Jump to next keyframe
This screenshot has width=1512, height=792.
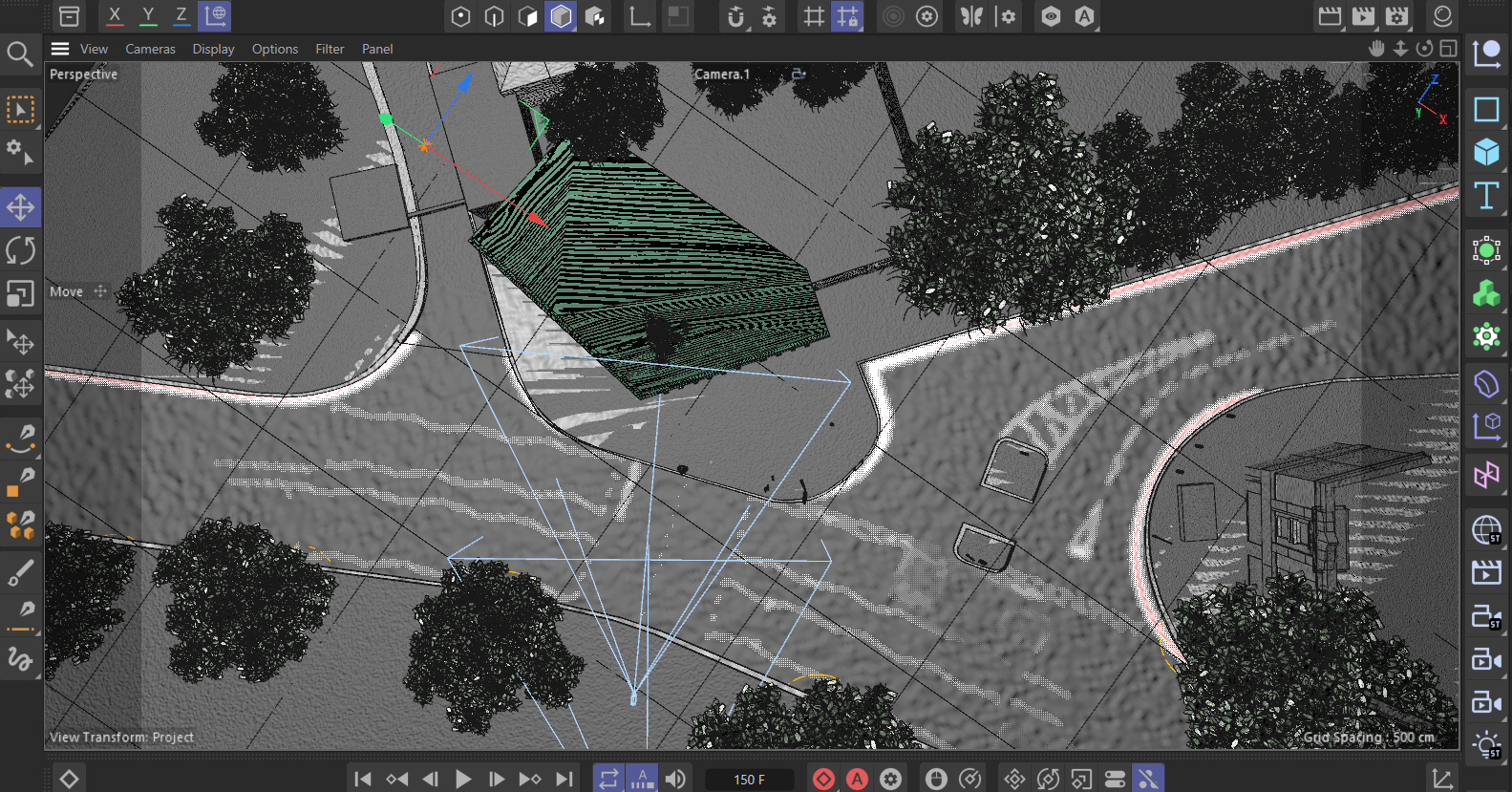click(x=530, y=779)
